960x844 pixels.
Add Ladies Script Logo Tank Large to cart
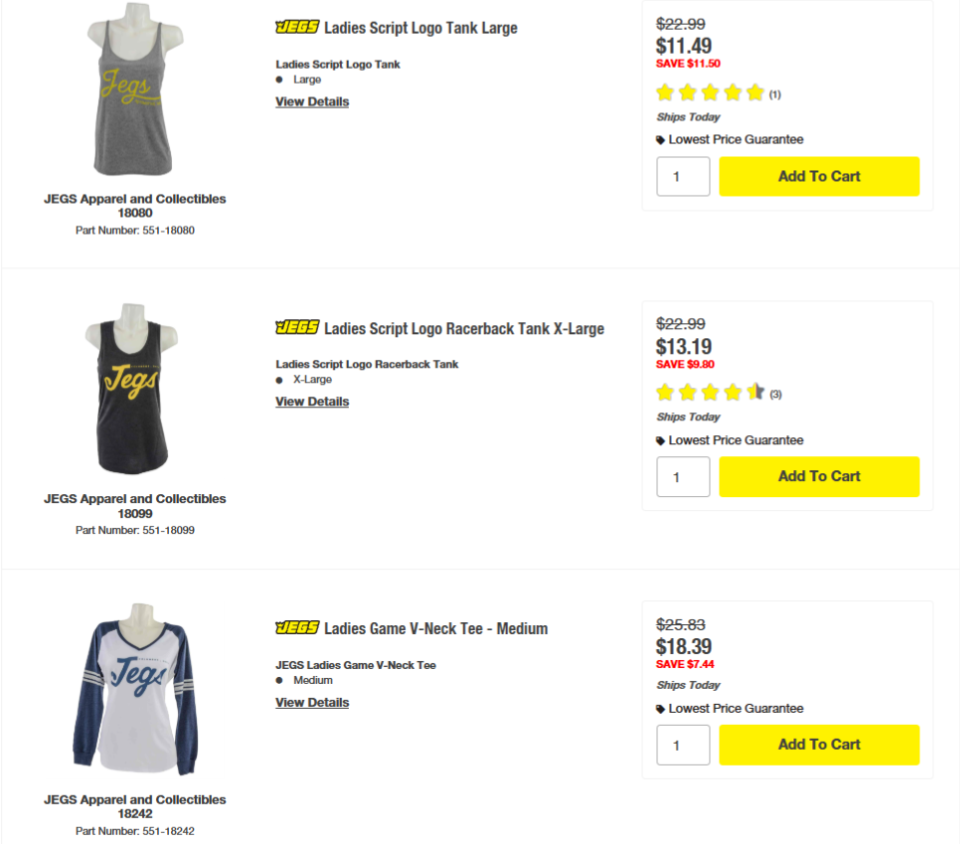pyautogui.click(x=819, y=176)
